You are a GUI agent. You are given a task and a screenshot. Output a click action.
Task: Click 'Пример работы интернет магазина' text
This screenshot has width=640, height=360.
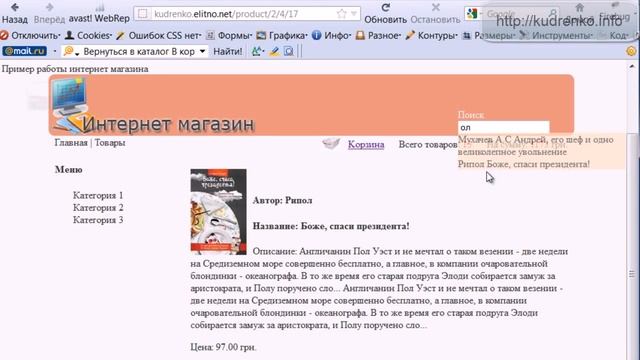[75, 69]
